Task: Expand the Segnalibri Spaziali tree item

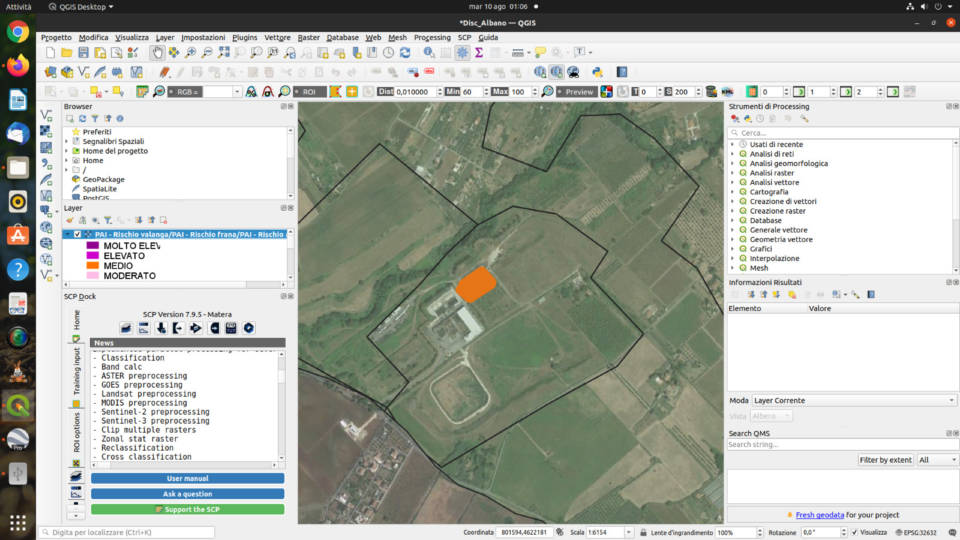Action: click(67, 141)
